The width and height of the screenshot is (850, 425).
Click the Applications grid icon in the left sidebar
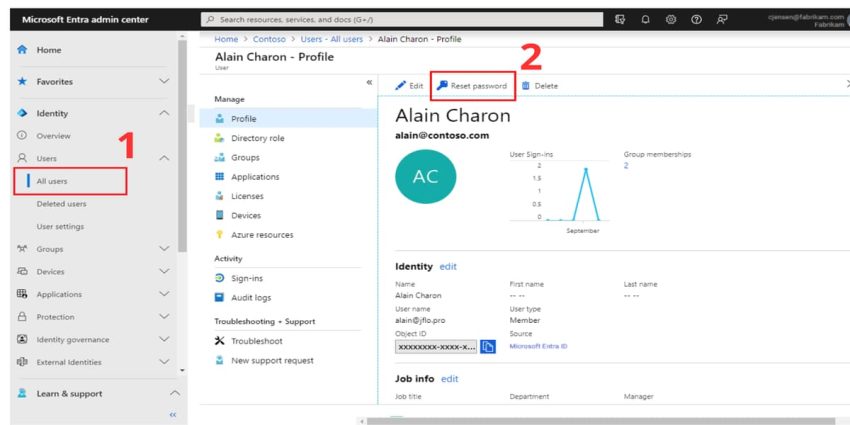coord(22,294)
